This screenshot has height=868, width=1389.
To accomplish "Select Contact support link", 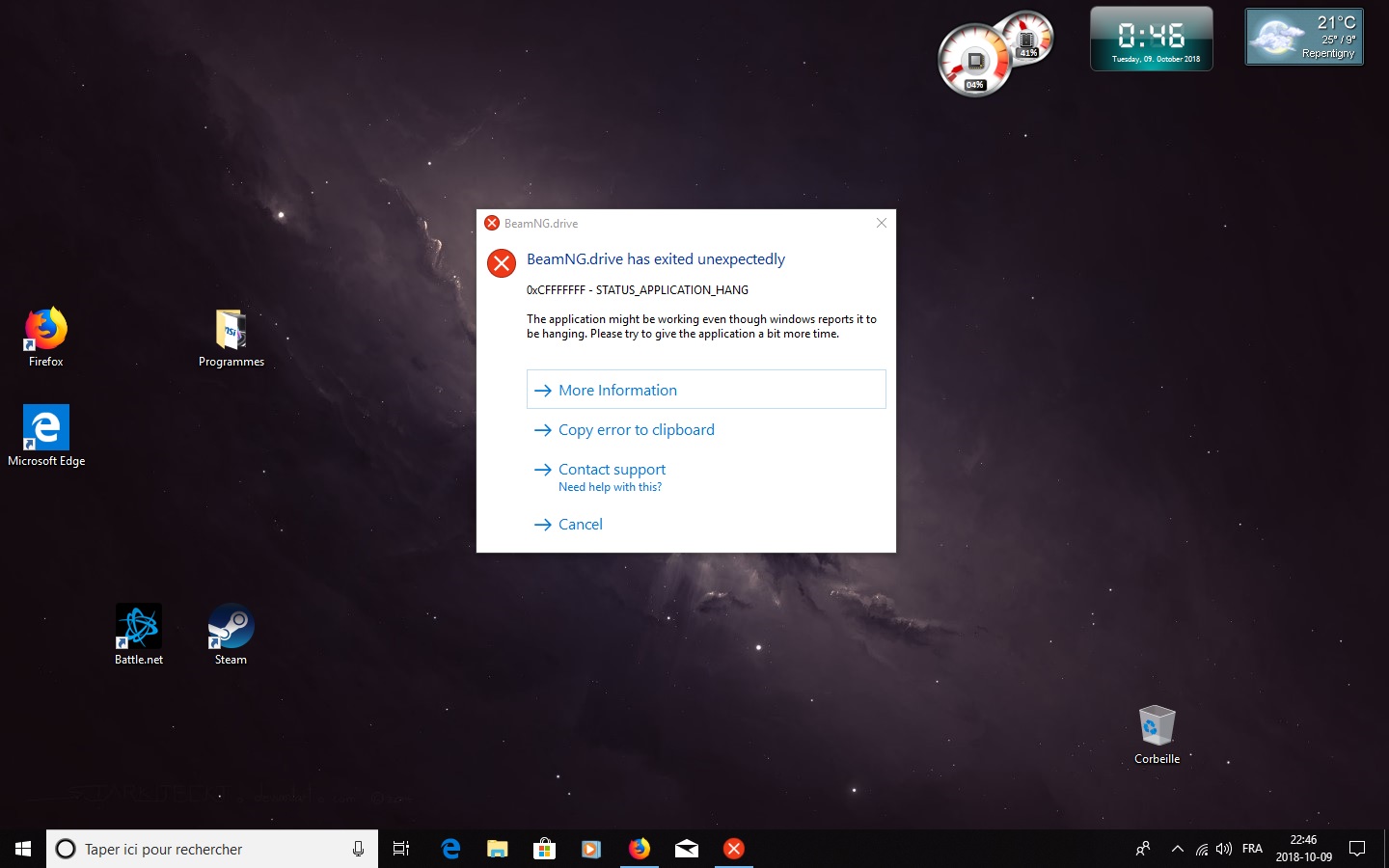I will [x=612, y=470].
